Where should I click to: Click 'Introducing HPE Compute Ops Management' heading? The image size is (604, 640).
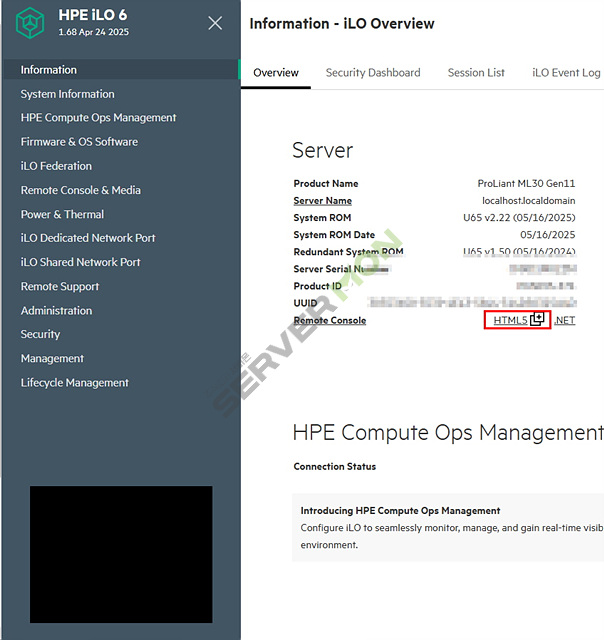(400, 511)
